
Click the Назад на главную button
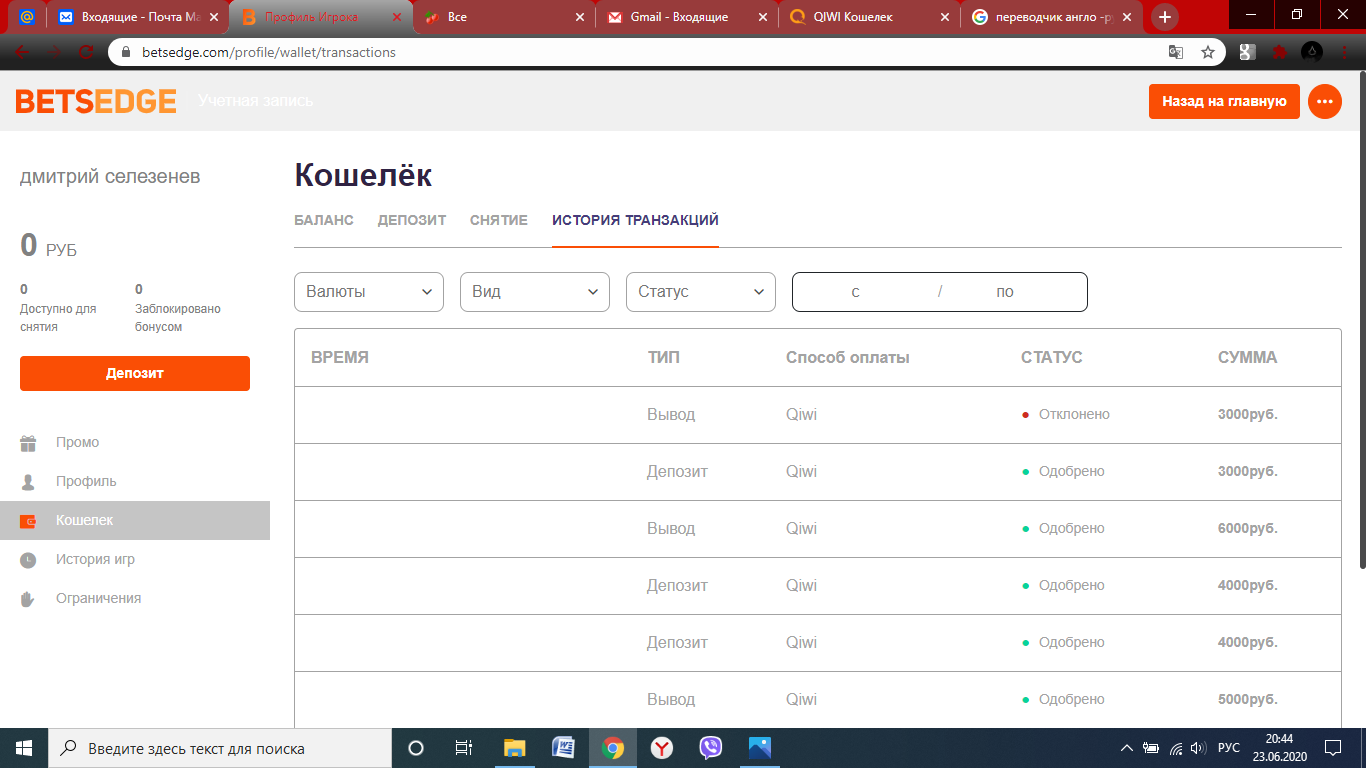coord(1224,101)
